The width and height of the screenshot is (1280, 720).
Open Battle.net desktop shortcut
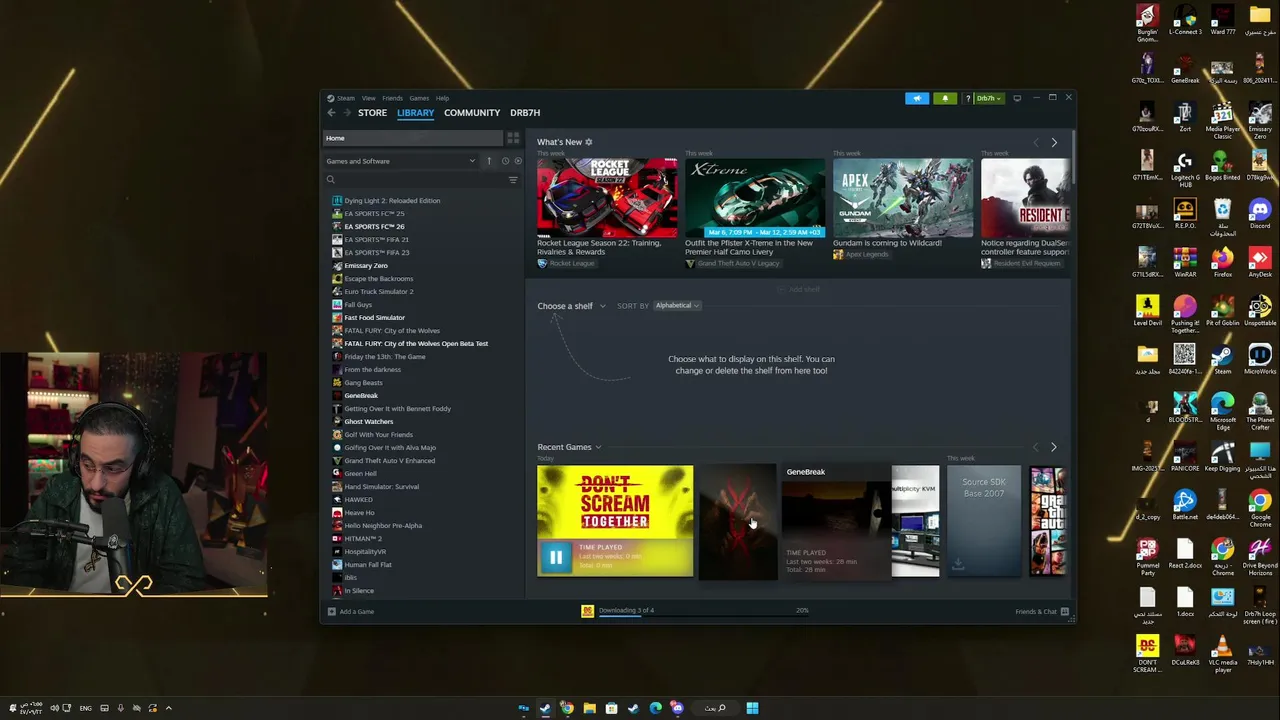click(1185, 505)
